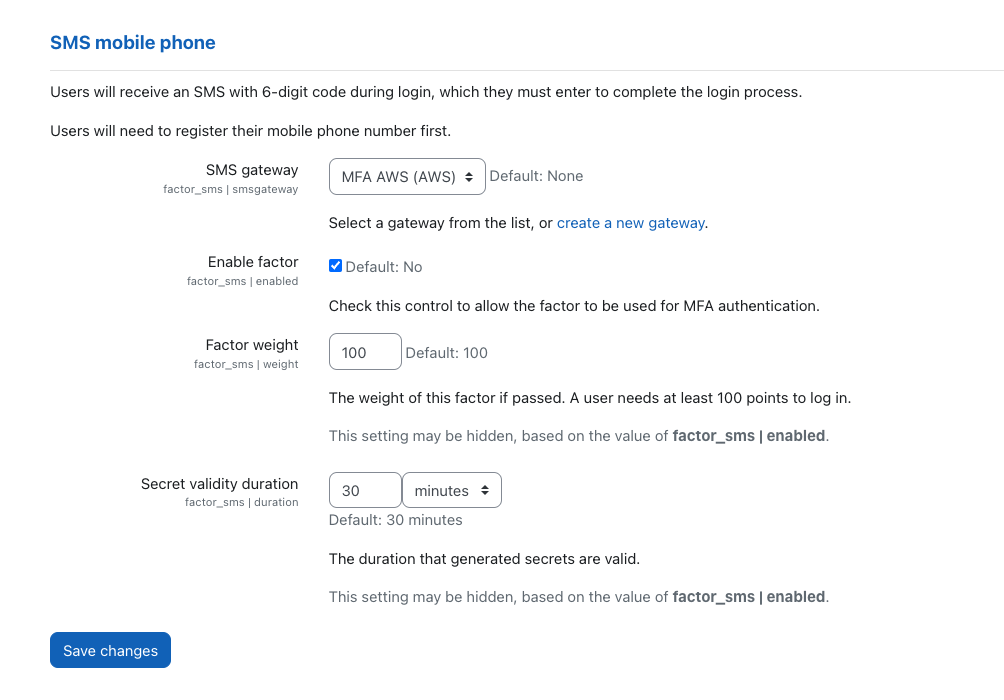The image size is (1004, 700).
Task: Click the factor_sms | weight identifier under the label
Action: 246,364
